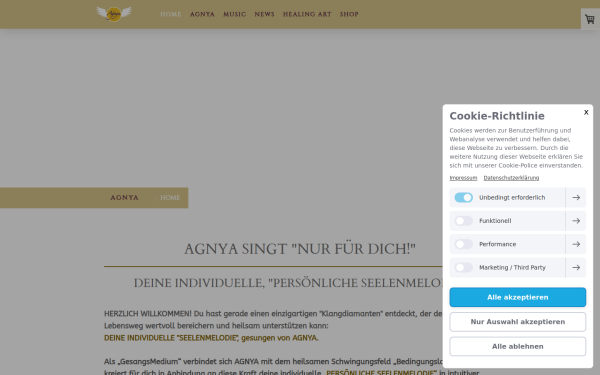
Task: Expand details arrow for Marketing / Third Party
Action: pyautogui.click(x=576, y=267)
